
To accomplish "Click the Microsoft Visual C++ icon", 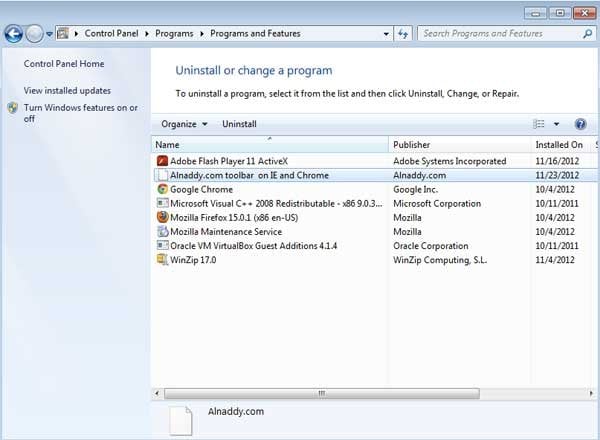I will click(163, 203).
